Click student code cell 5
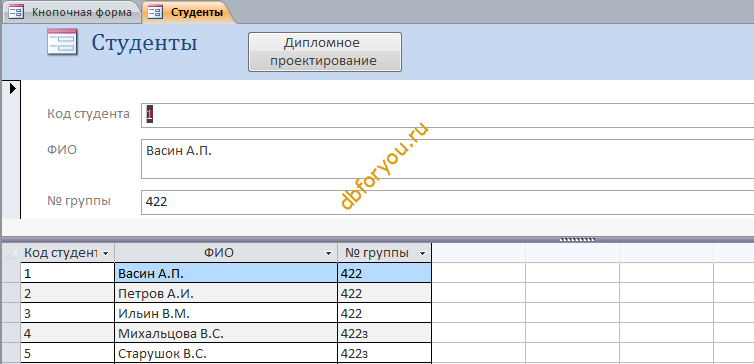Screen dimensions: 754x364 (x=68, y=353)
